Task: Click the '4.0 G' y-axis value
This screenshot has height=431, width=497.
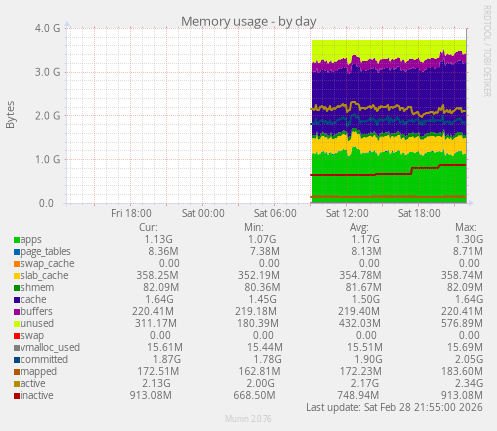Action: click(48, 28)
